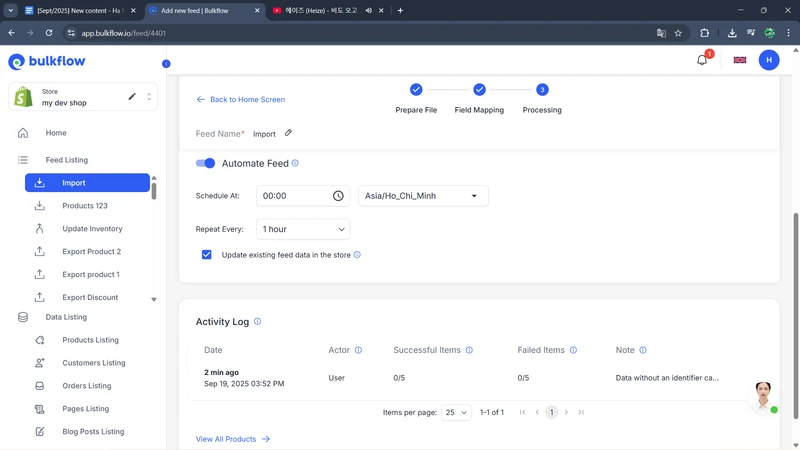Open the Items per page dropdown

coord(456,412)
